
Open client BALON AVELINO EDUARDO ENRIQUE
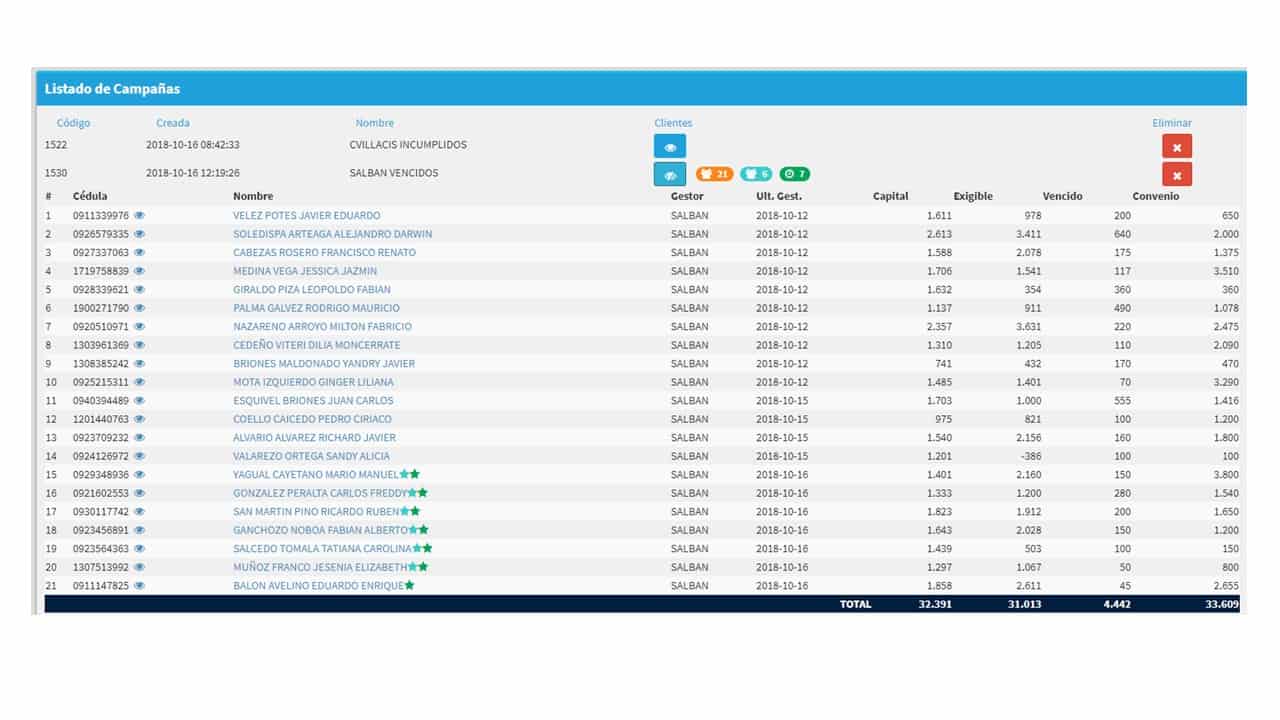pos(318,586)
